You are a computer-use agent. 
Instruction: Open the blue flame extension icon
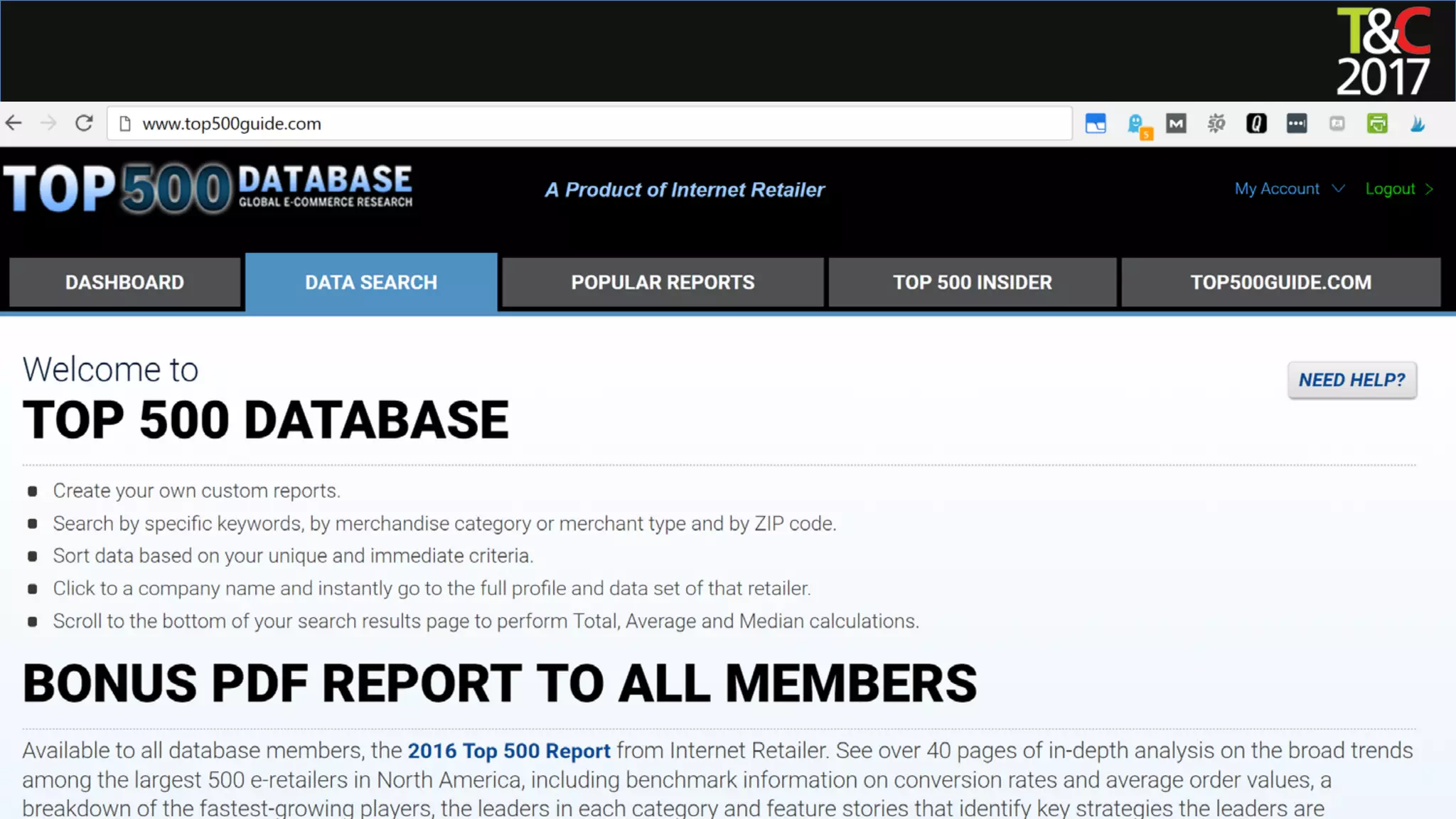[x=1418, y=124]
